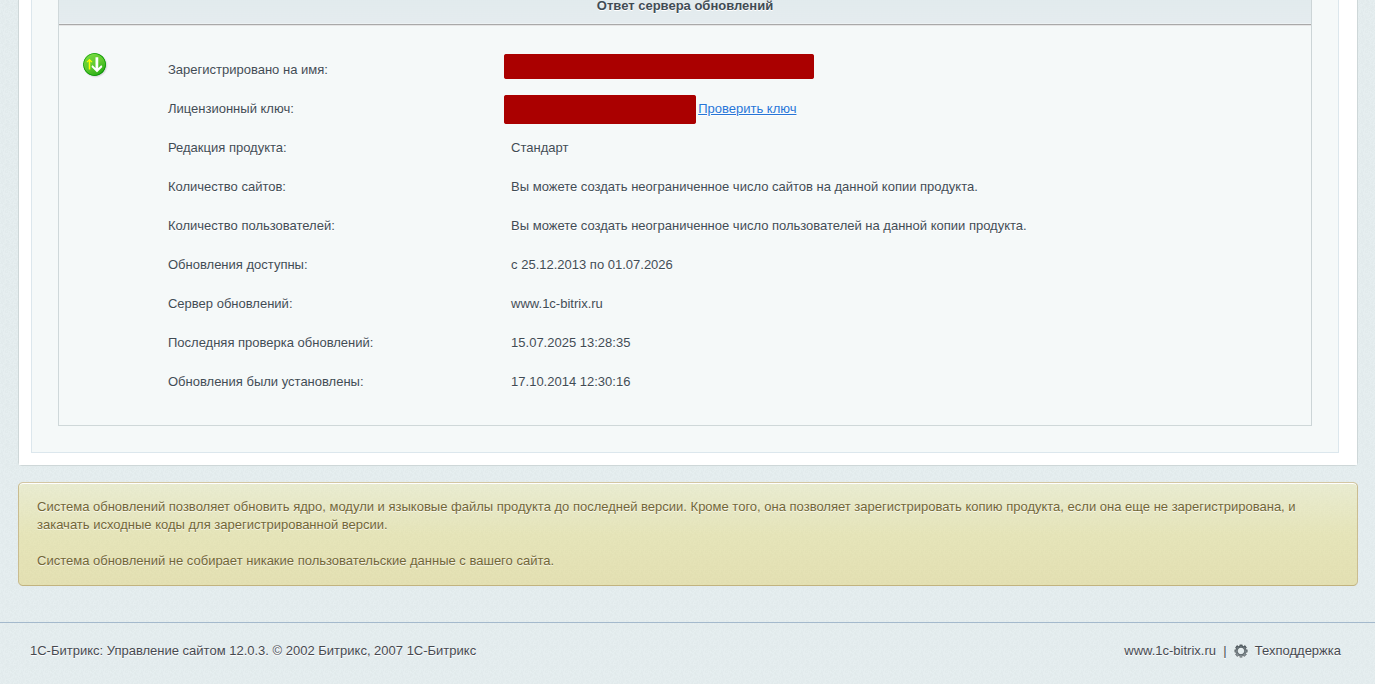
Task: Click last update check timestamp 15.07.2025
Action: 570,343
